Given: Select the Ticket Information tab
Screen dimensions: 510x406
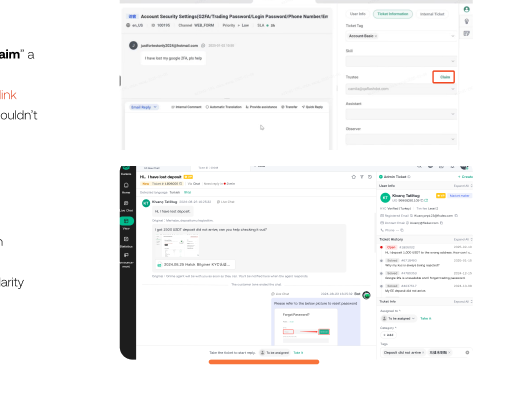Looking at the screenshot, I should [393, 14].
